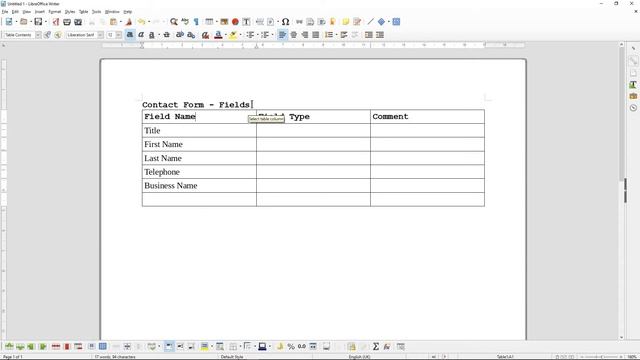Viewport: 640px width, 360px height.
Task: Click the Clone Formatting paintbrush icon
Action: pos(129,22)
